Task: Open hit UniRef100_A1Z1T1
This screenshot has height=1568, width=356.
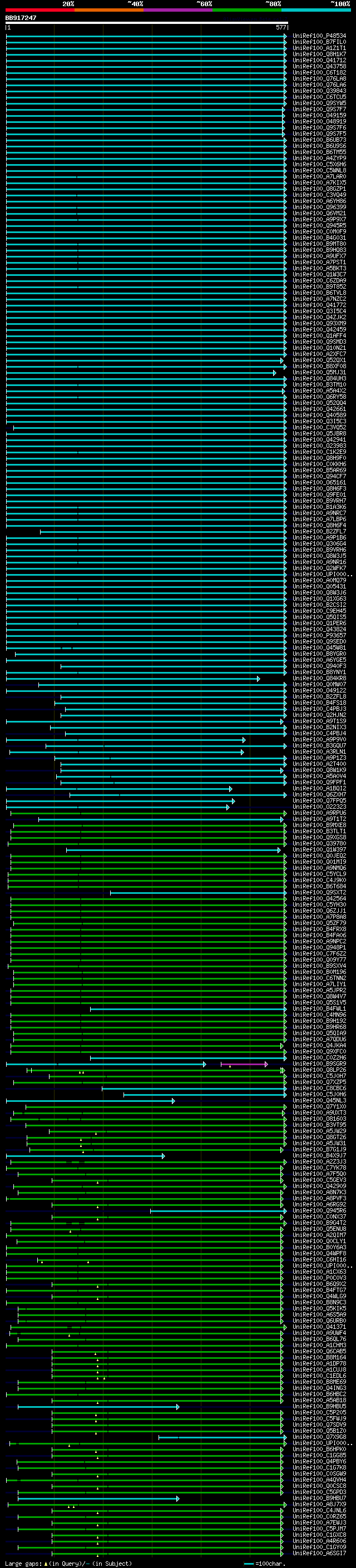Action: [x=319, y=48]
